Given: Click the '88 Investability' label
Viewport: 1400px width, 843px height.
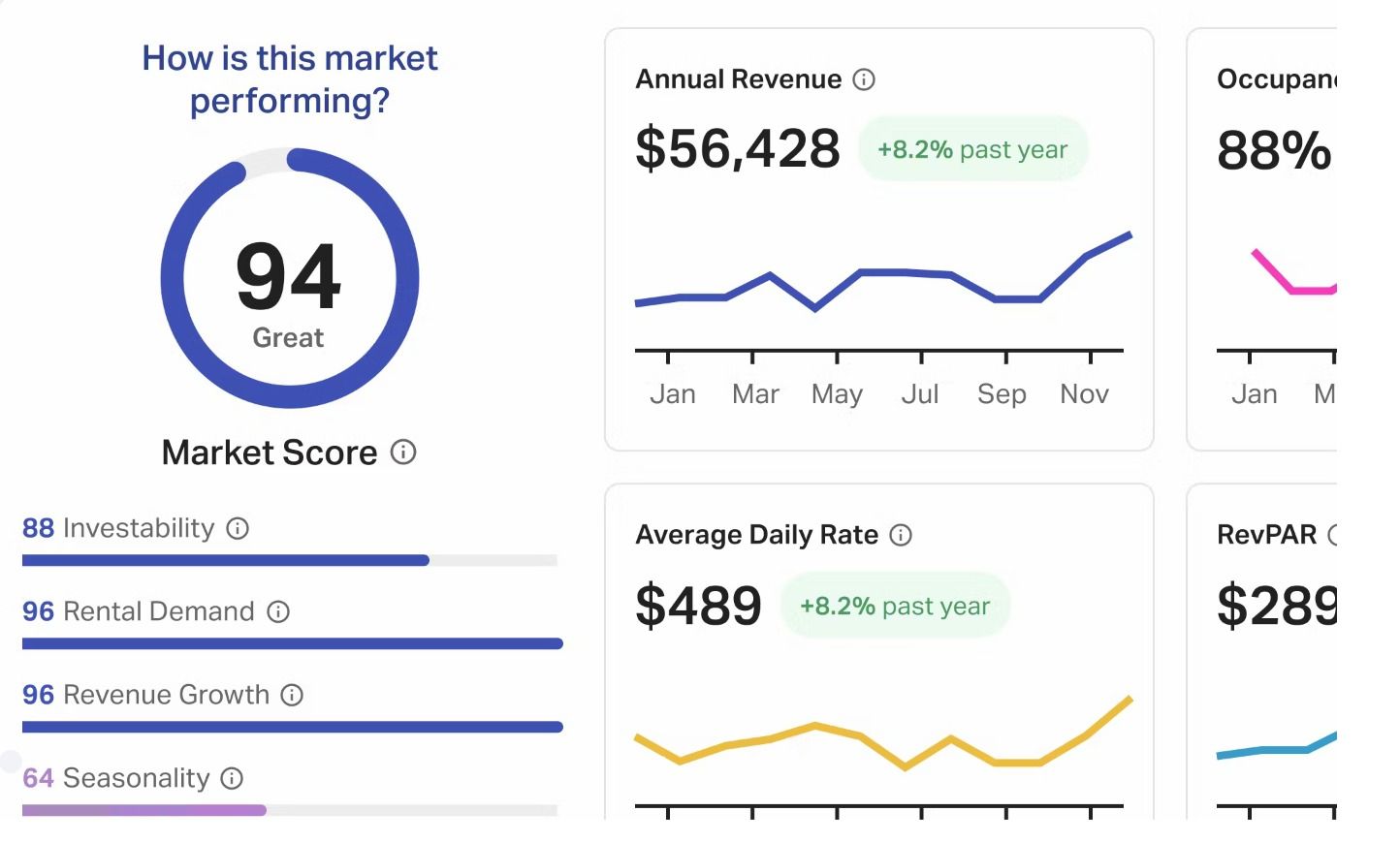Looking at the screenshot, I should tap(118, 528).
